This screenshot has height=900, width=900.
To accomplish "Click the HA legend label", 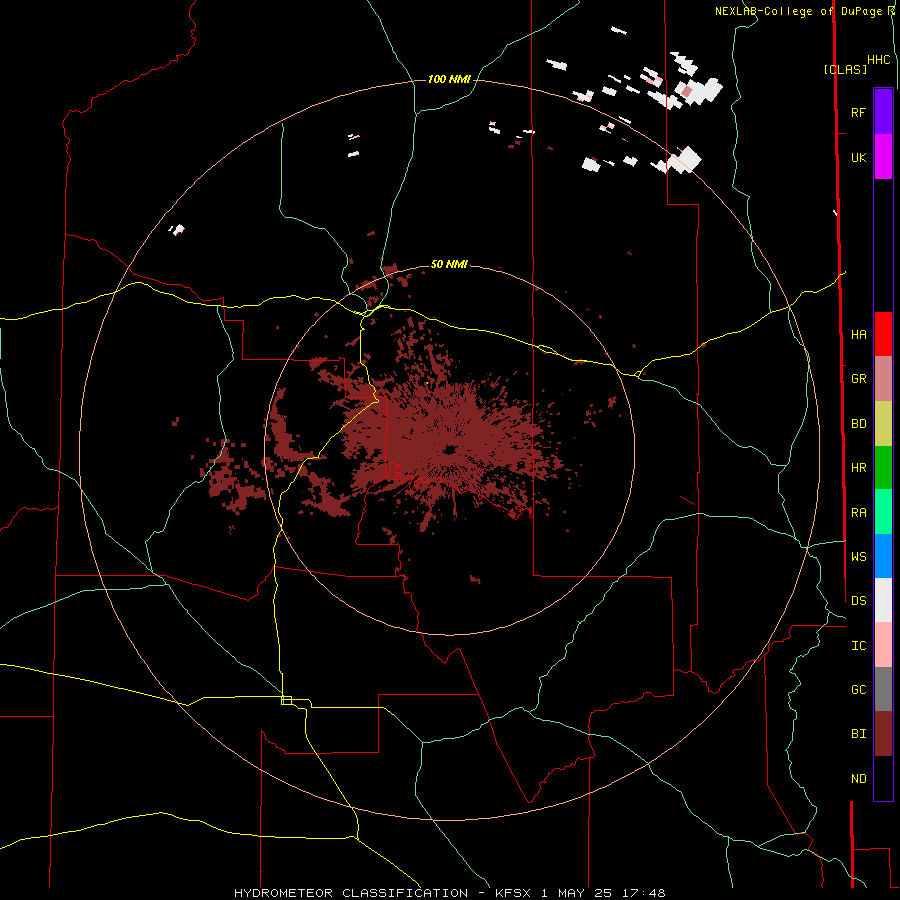I will [x=858, y=335].
